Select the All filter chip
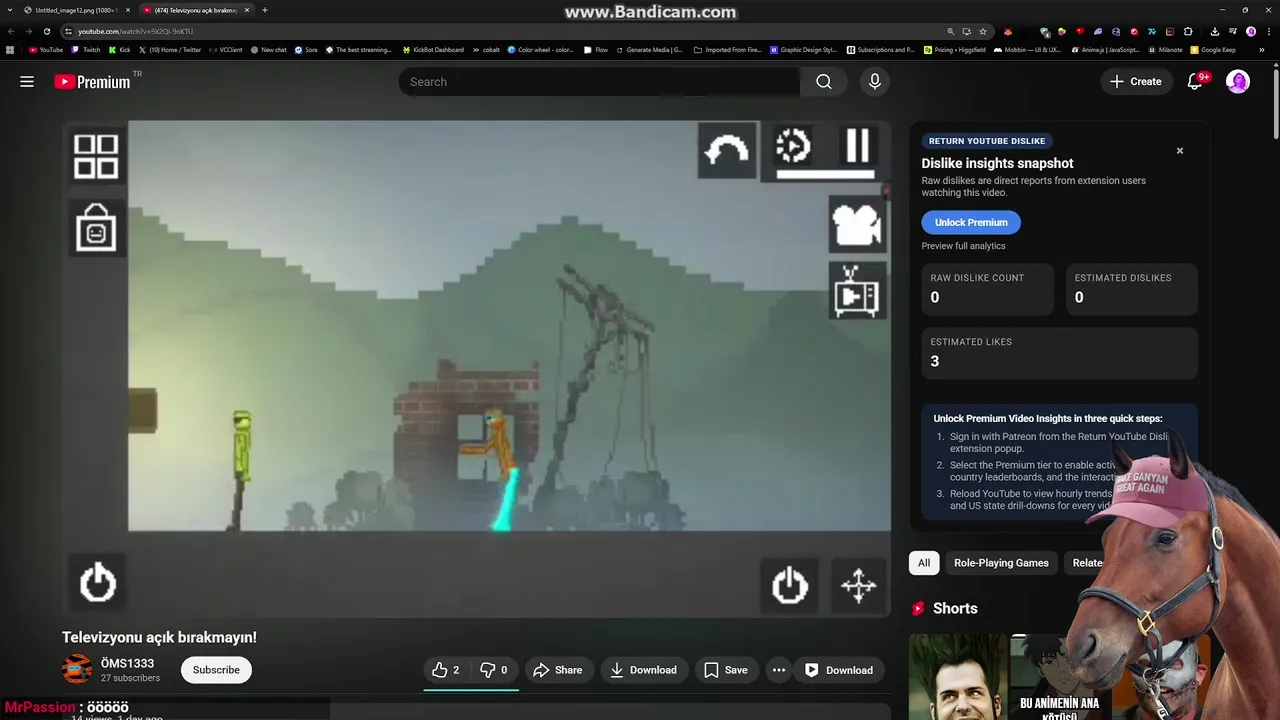The image size is (1280, 720). pos(924,563)
